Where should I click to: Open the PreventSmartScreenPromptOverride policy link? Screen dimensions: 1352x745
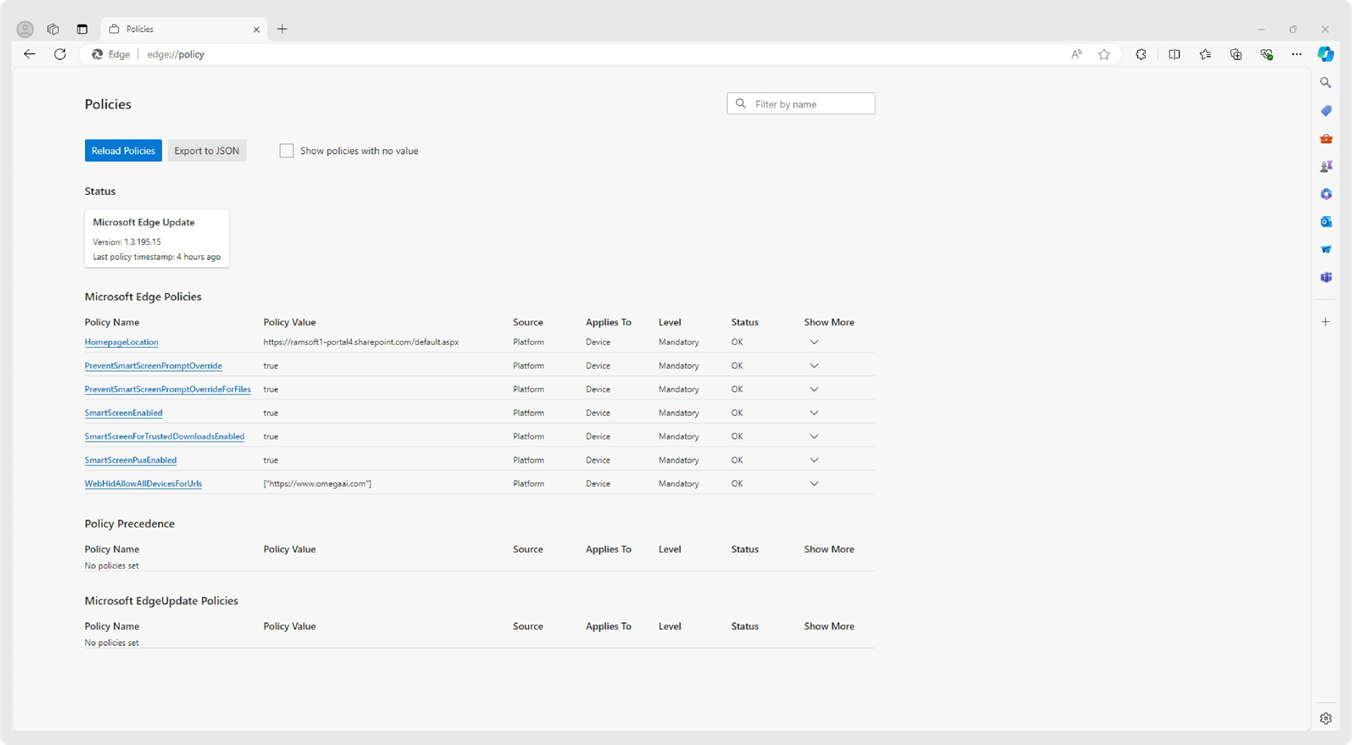pyautogui.click(x=153, y=366)
